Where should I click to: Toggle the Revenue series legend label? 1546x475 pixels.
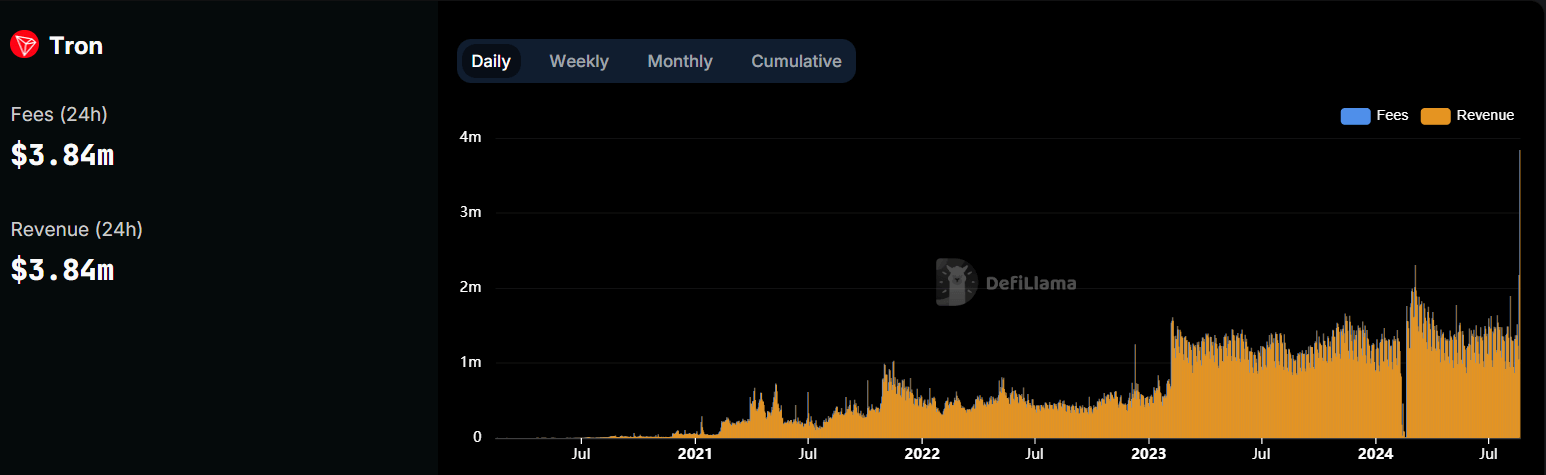click(1485, 115)
